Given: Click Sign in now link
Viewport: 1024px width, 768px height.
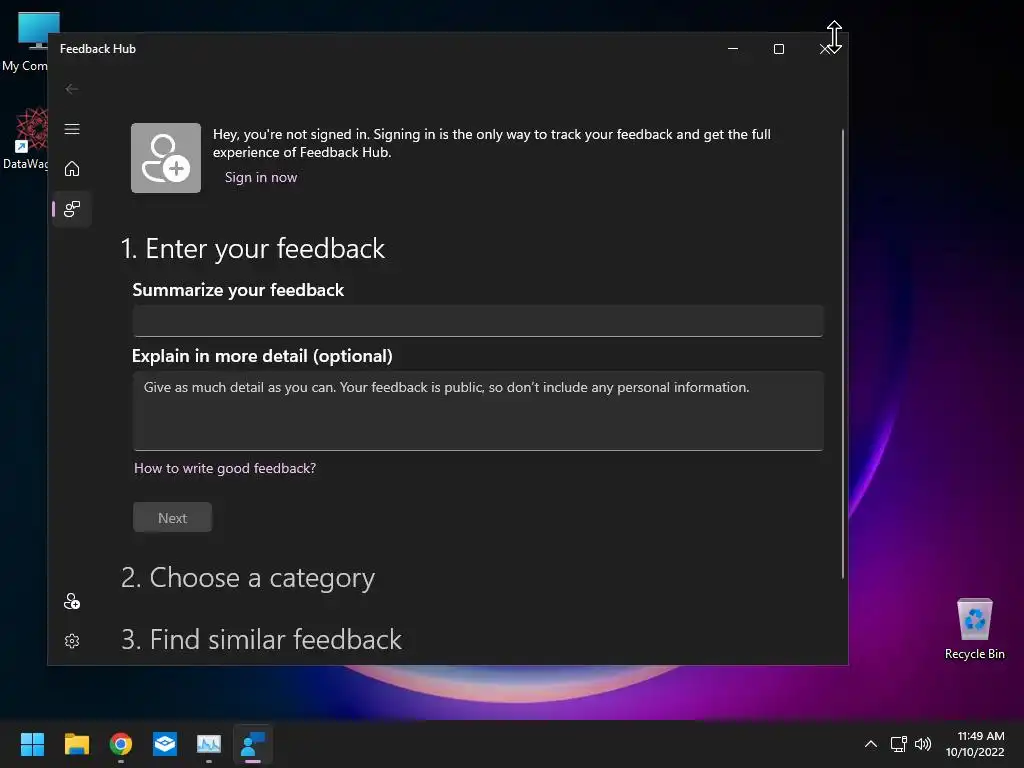Looking at the screenshot, I should click(x=261, y=178).
